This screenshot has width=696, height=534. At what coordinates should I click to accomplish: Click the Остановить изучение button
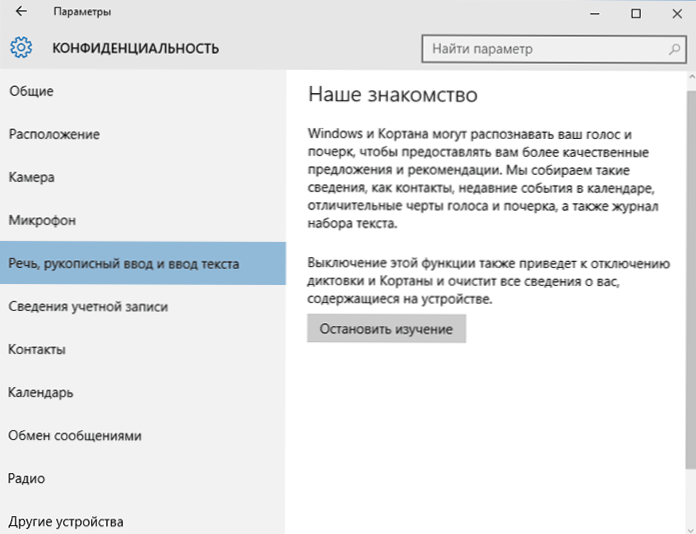pos(386,328)
